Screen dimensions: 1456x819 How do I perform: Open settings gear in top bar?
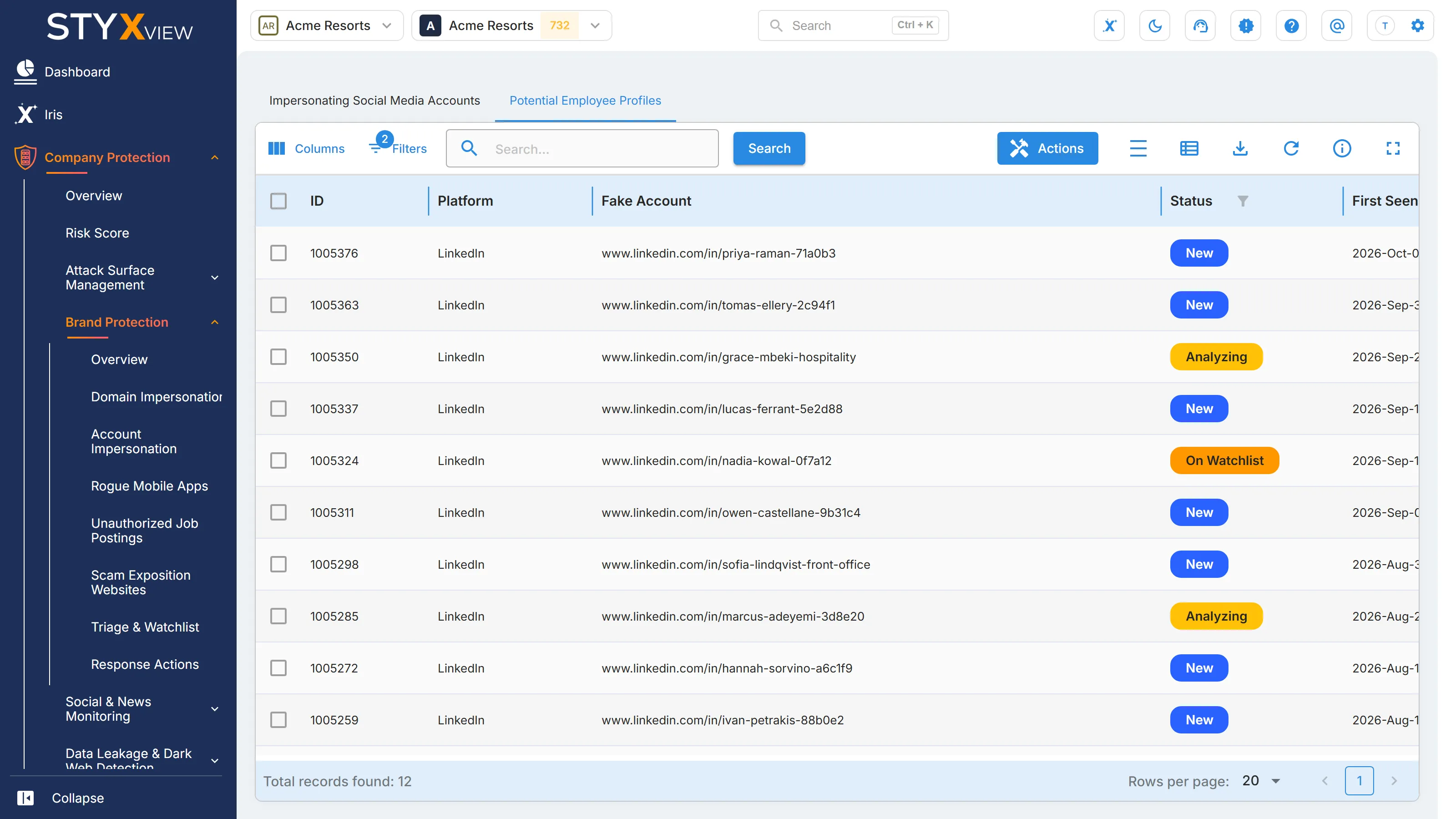pyautogui.click(x=1417, y=25)
